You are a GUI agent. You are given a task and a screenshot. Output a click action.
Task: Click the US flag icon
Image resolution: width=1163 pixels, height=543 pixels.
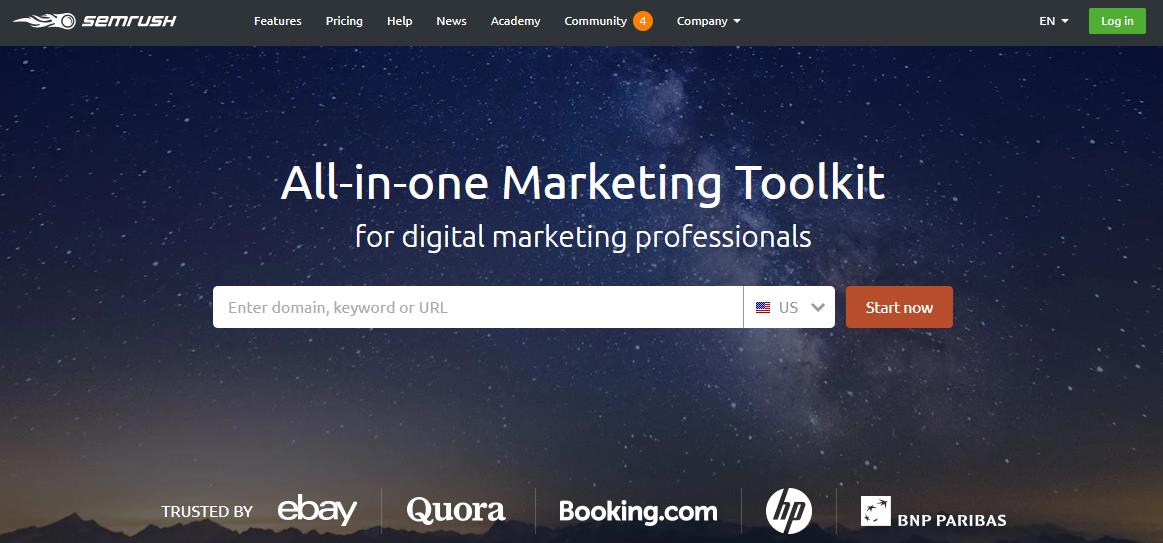[762, 307]
